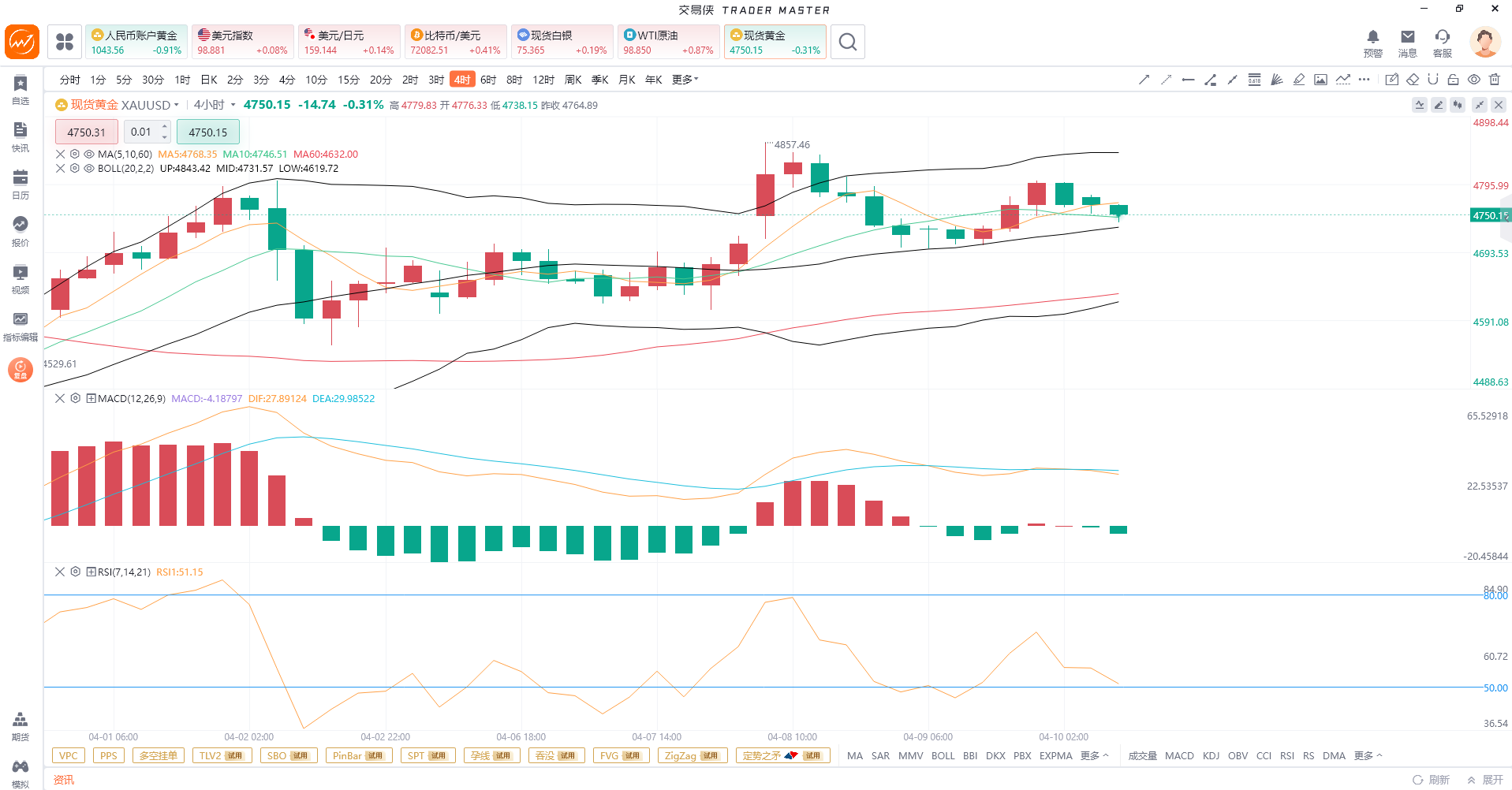Switch to the 日K timeframe tab
The image size is (1512, 790).
pos(209,80)
